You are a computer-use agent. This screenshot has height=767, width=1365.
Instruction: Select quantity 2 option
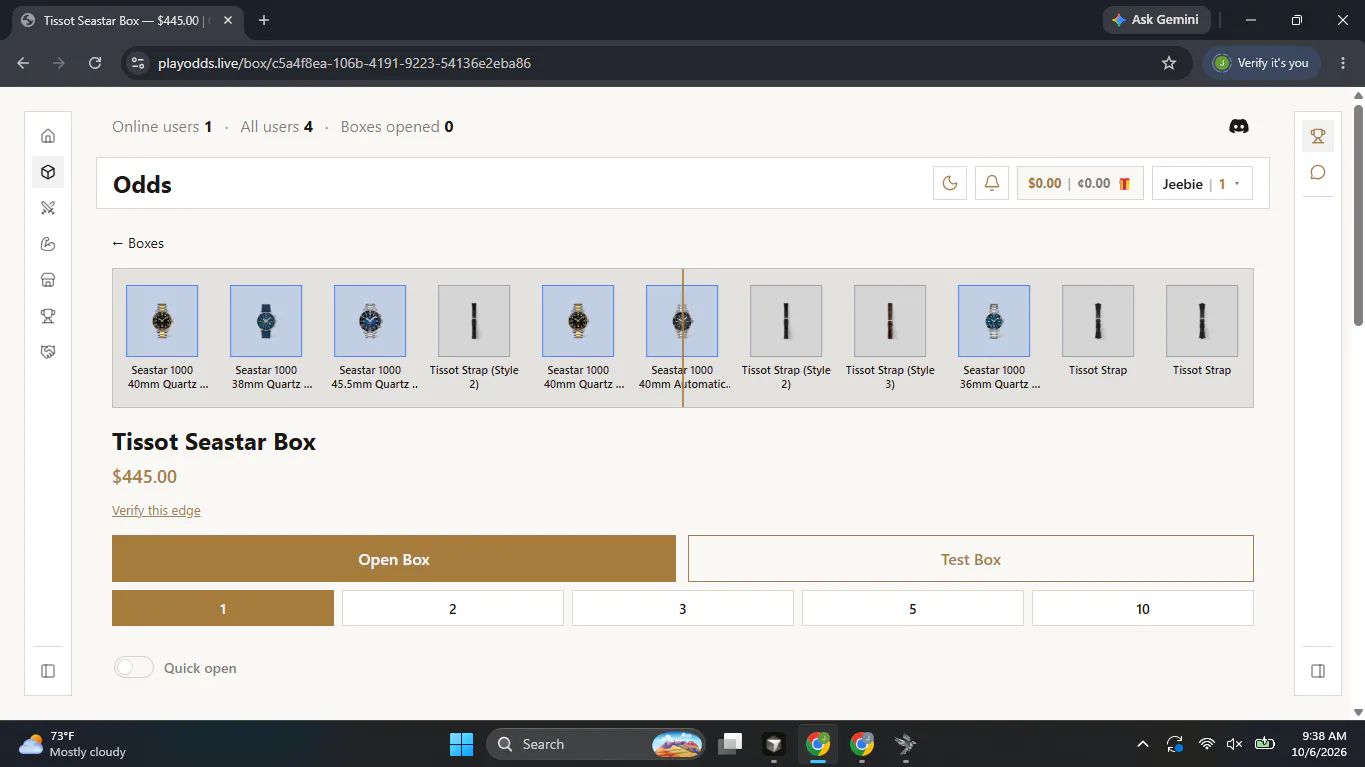tap(453, 608)
